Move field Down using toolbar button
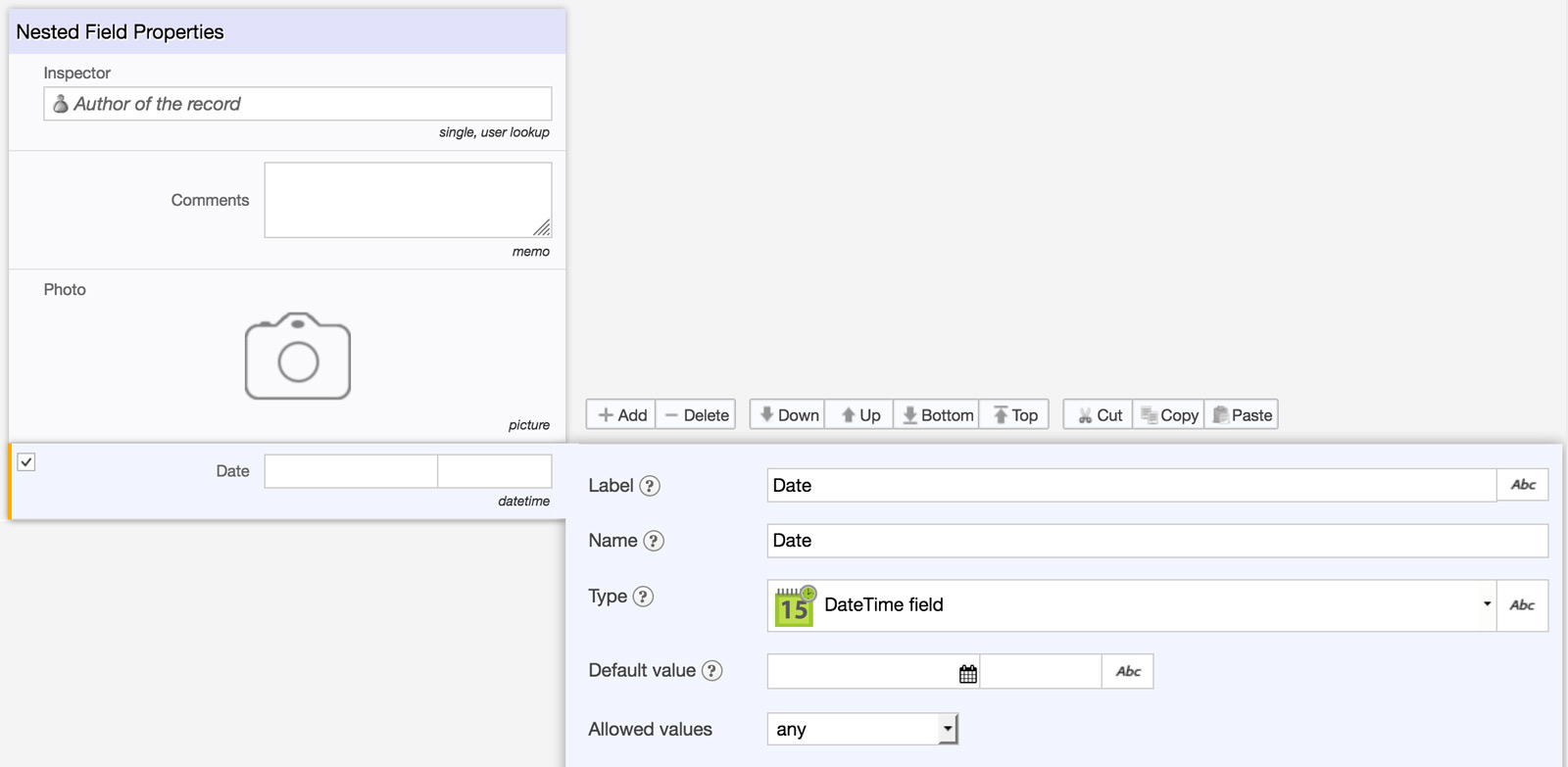The height and width of the screenshot is (767, 1568). [788, 415]
